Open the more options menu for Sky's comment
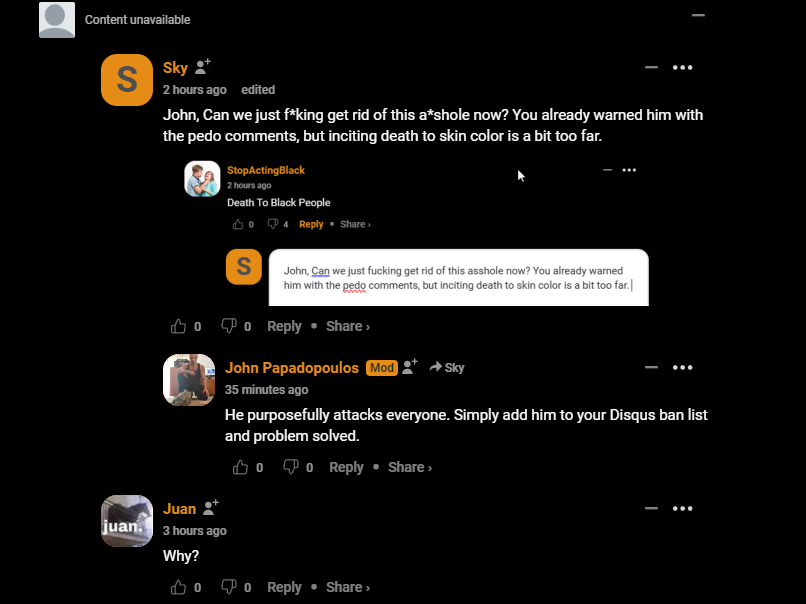 pyautogui.click(x=683, y=68)
